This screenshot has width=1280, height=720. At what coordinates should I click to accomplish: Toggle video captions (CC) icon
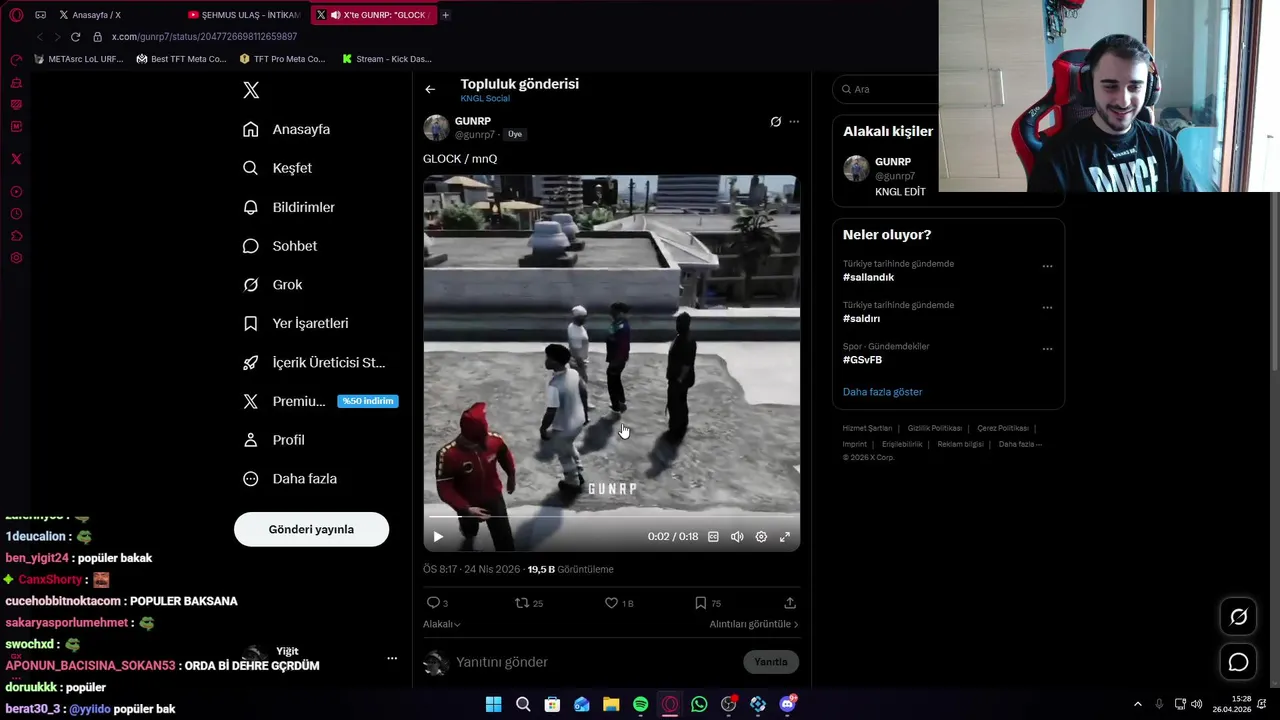point(713,537)
